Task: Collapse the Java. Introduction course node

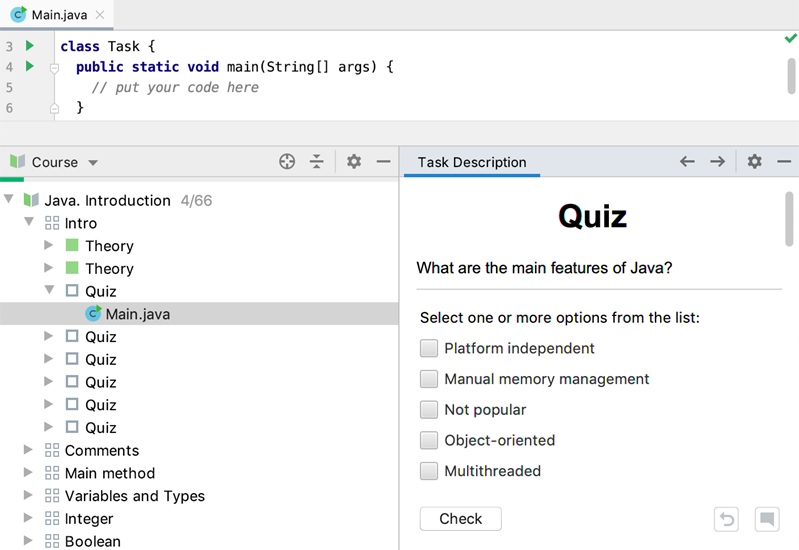Action: coord(9,199)
